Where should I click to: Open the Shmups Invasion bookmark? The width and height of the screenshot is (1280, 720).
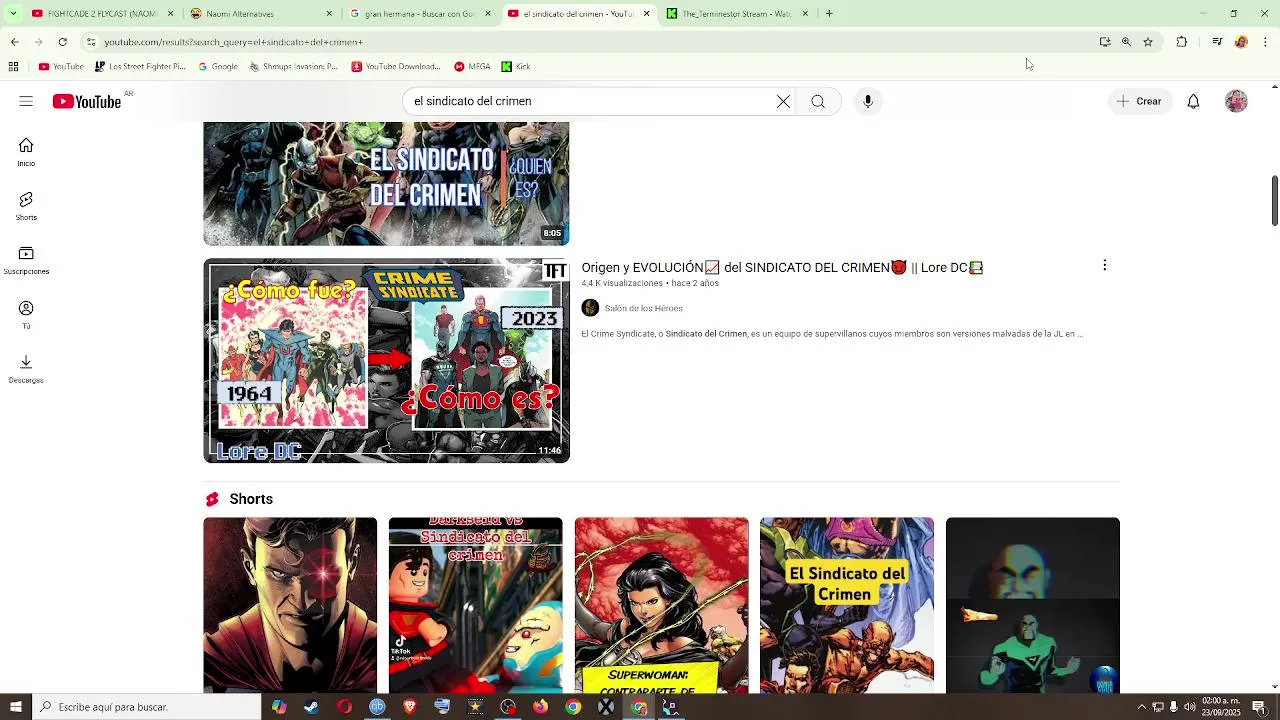point(293,67)
